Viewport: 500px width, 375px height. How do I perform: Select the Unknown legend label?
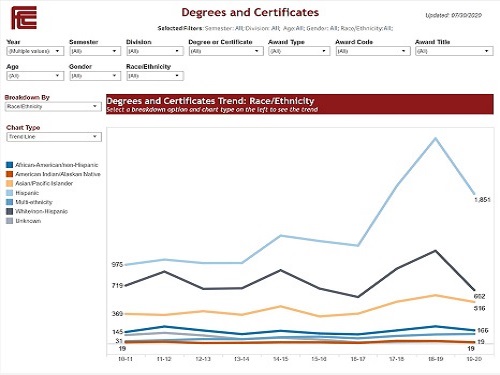click(x=28, y=221)
